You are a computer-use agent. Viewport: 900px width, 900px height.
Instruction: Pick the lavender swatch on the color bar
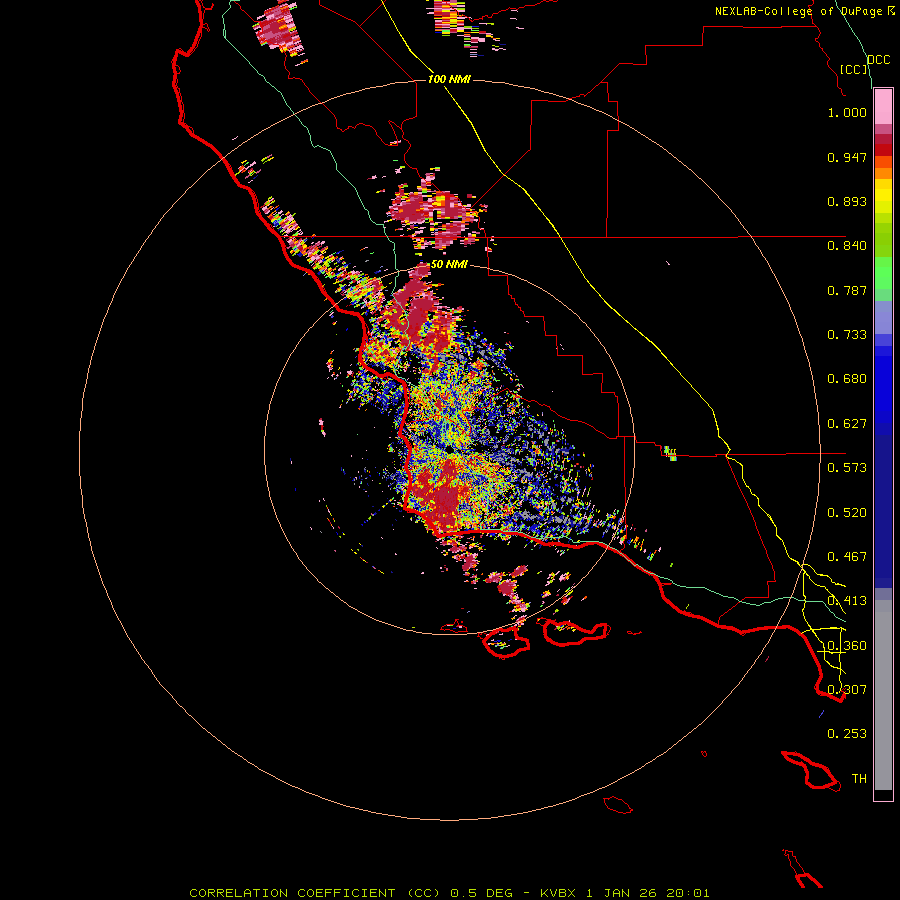pyautogui.click(x=883, y=317)
